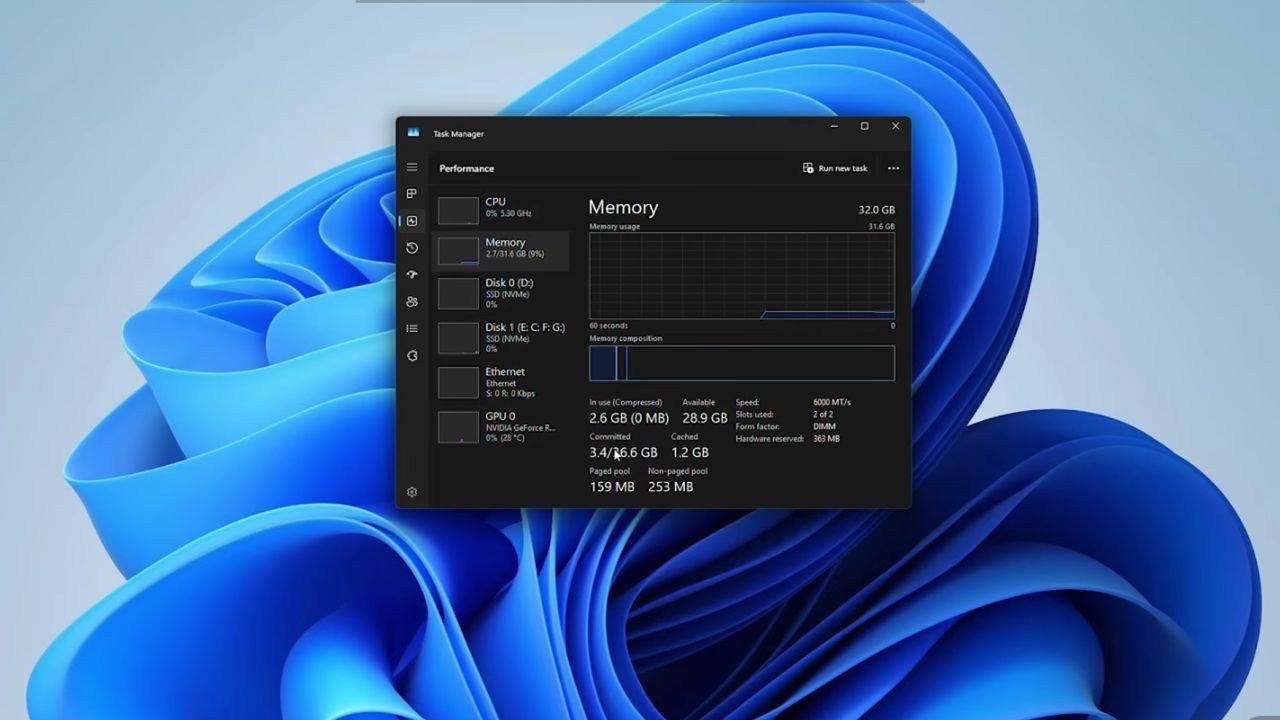Open the See more ellipsis menu
The width and height of the screenshot is (1280, 720).
click(893, 168)
